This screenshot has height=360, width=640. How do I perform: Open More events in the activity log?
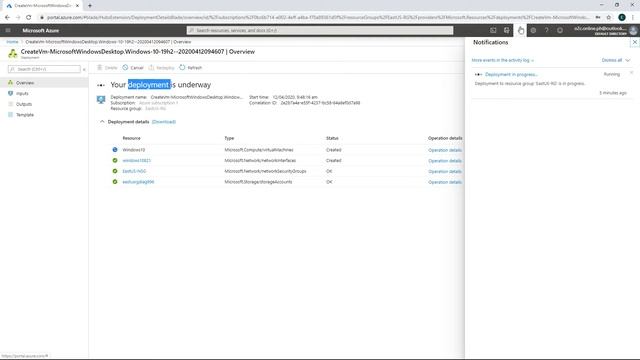click(x=502, y=60)
